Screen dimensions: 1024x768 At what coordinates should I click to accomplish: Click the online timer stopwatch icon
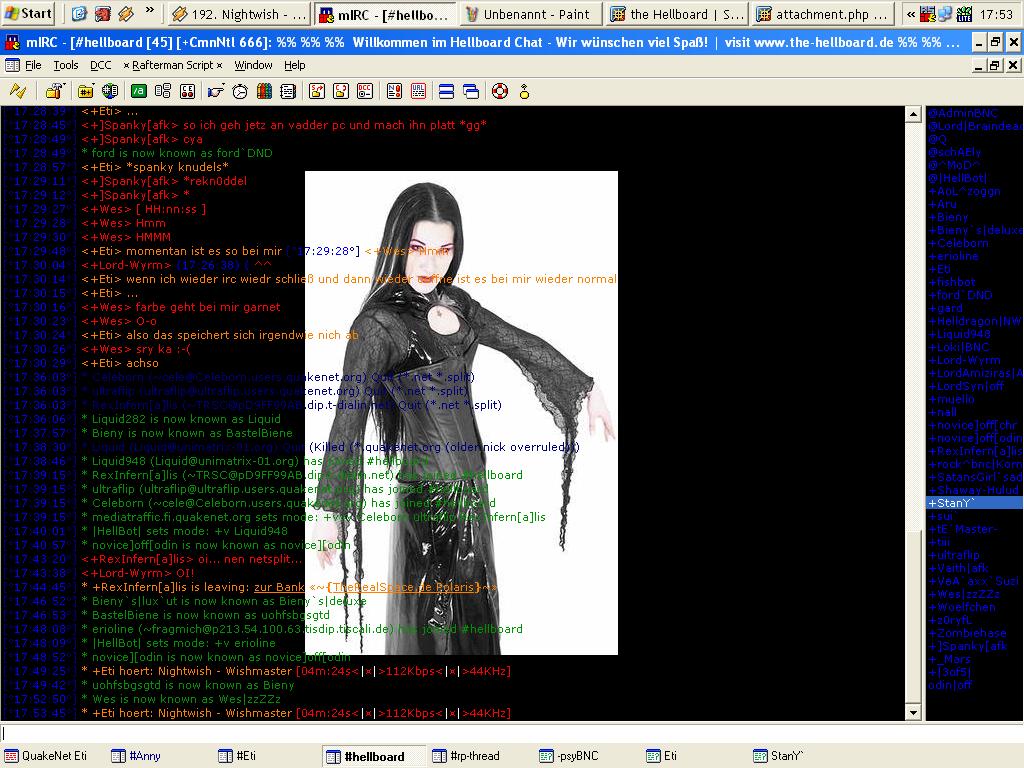tap(240, 91)
